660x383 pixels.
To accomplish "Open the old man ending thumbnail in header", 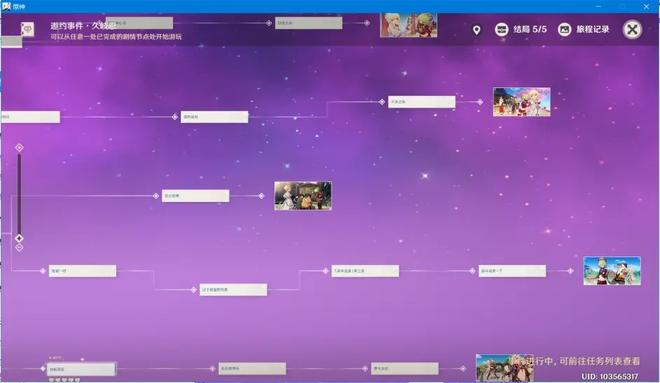I will [x=408, y=25].
